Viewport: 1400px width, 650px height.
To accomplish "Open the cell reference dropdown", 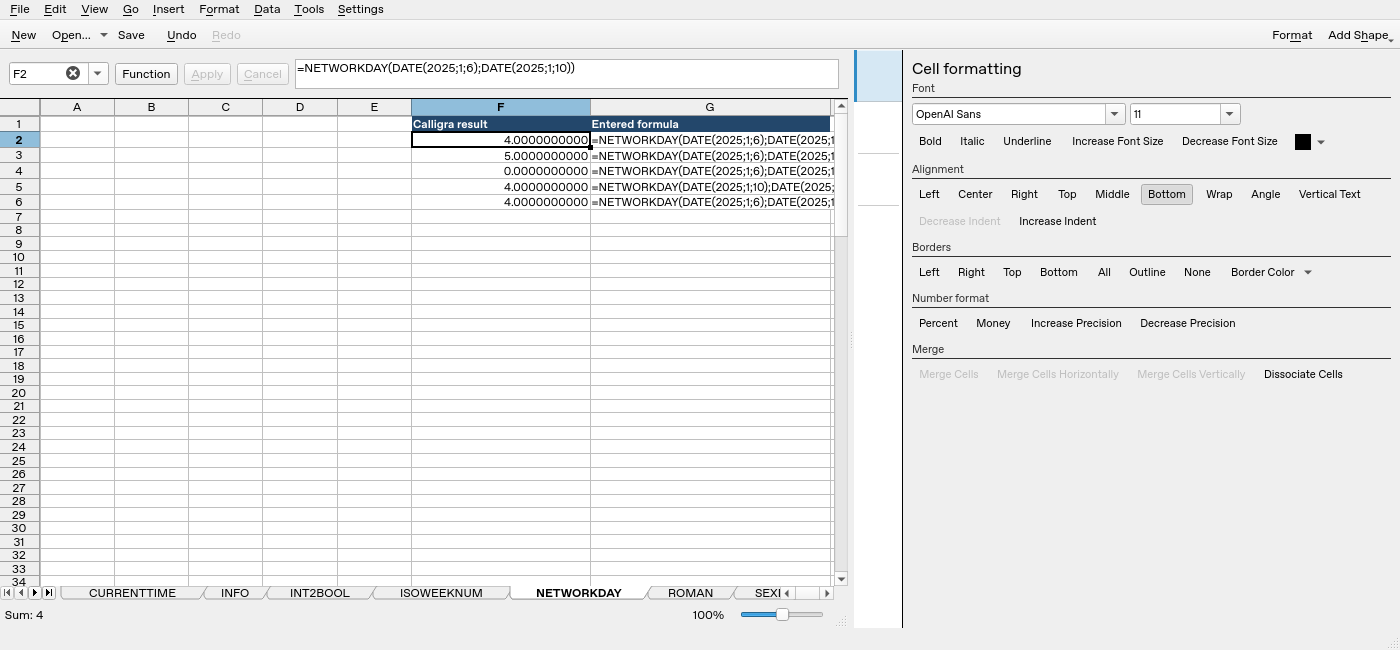I will pos(98,73).
